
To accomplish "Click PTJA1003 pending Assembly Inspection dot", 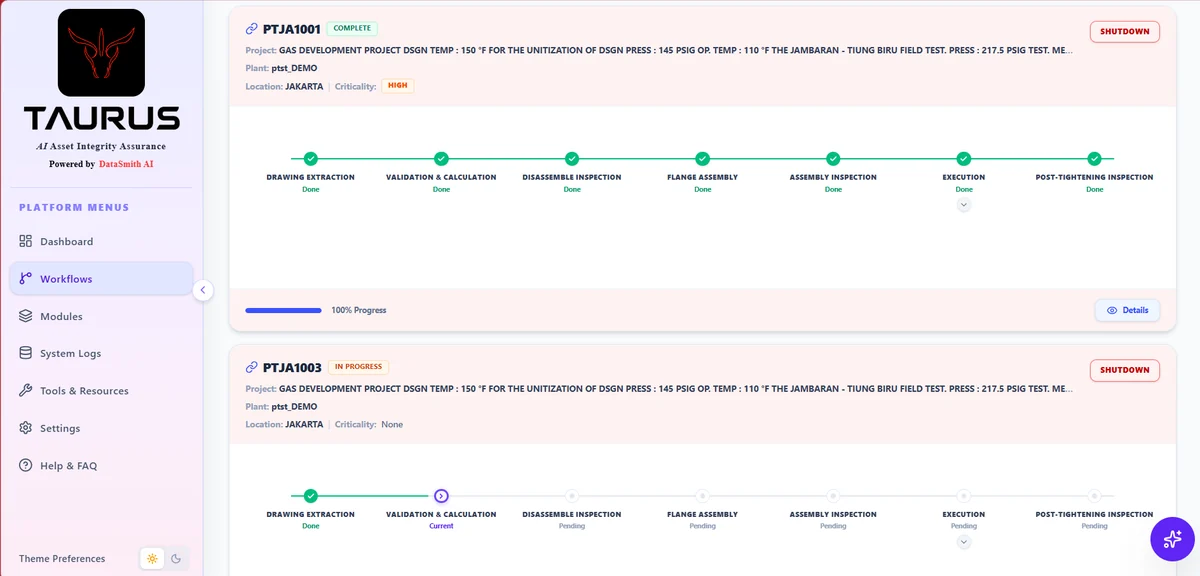I will [833, 496].
